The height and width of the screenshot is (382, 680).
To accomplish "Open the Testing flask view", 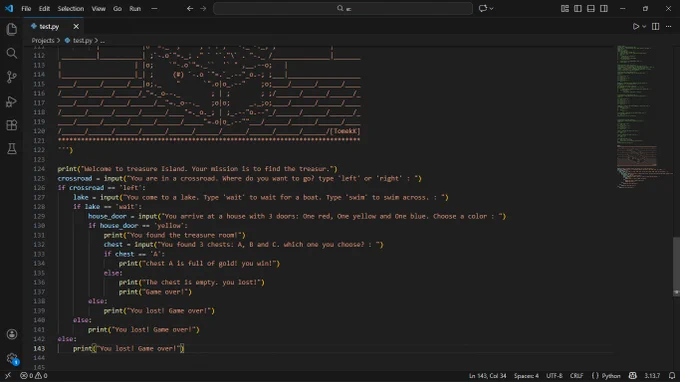I will pyautogui.click(x=12, y=149).
